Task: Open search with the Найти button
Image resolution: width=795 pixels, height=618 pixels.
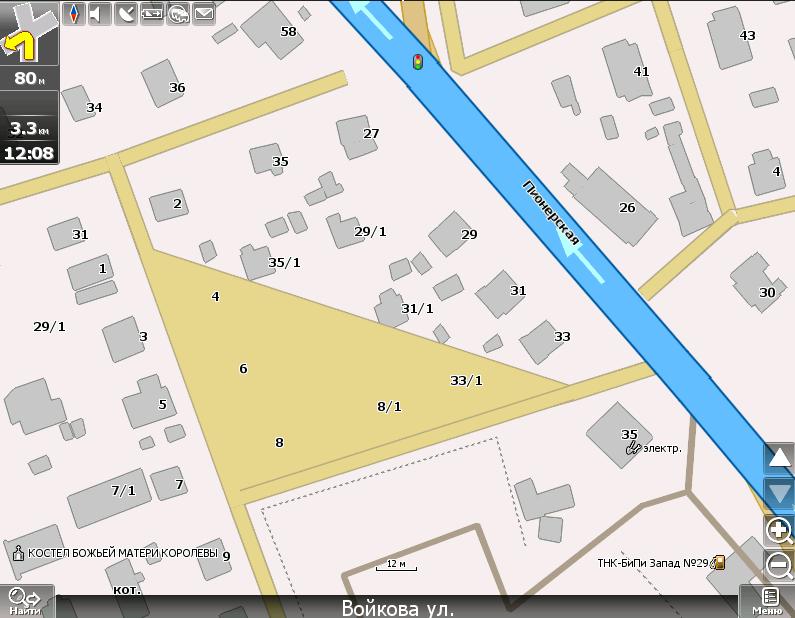Action: [x=26, y=601]
